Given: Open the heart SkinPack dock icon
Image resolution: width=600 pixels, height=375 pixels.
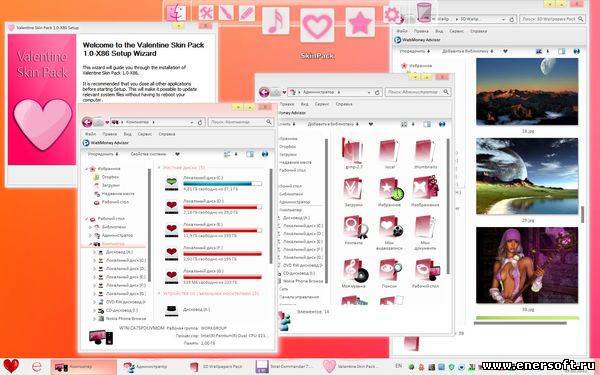Looking at the screenshot, I should coord(317,25).
